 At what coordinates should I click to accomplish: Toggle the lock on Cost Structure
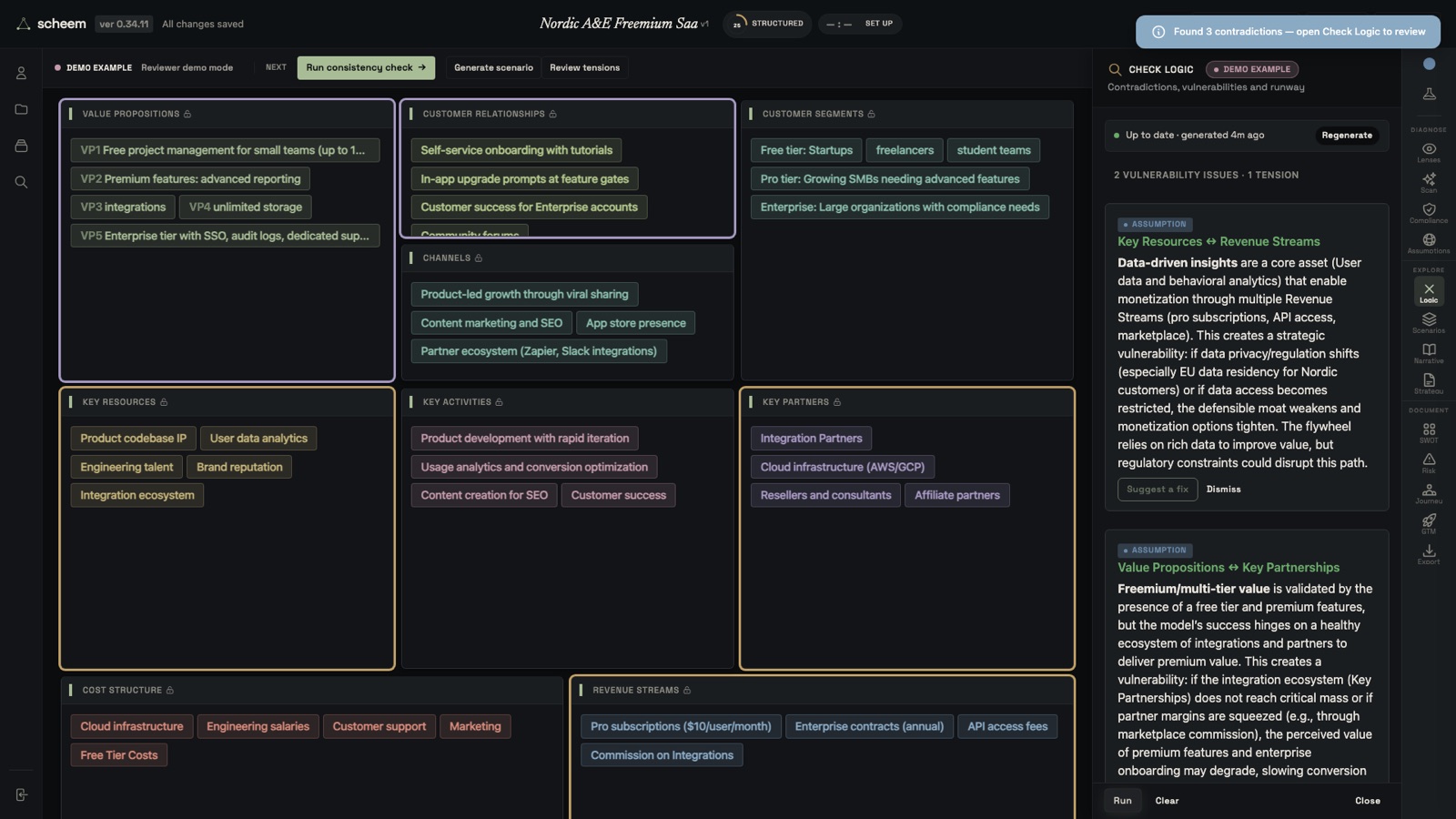[169, 691]
